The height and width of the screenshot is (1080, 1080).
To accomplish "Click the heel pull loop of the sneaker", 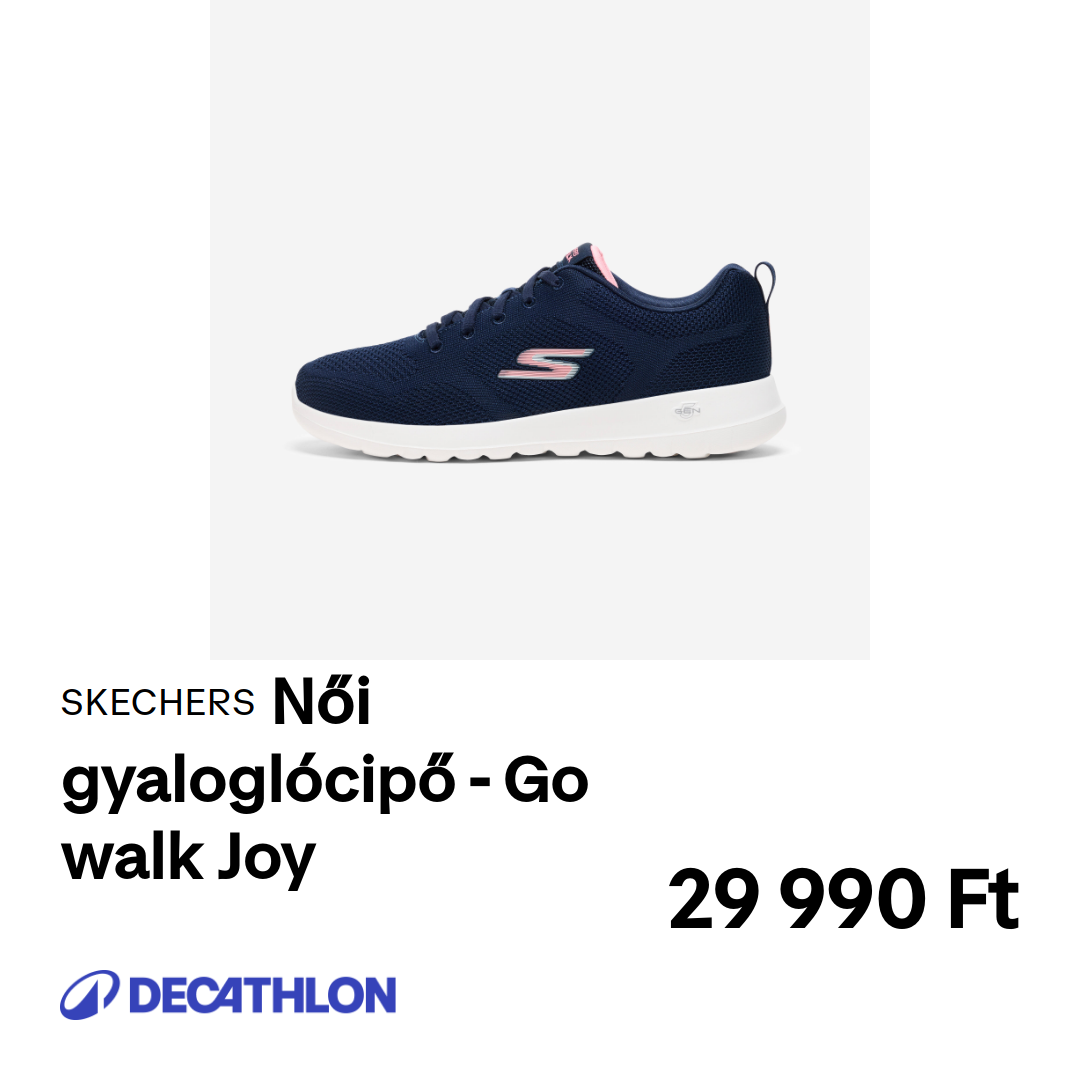I will click(x=765, y=281).
